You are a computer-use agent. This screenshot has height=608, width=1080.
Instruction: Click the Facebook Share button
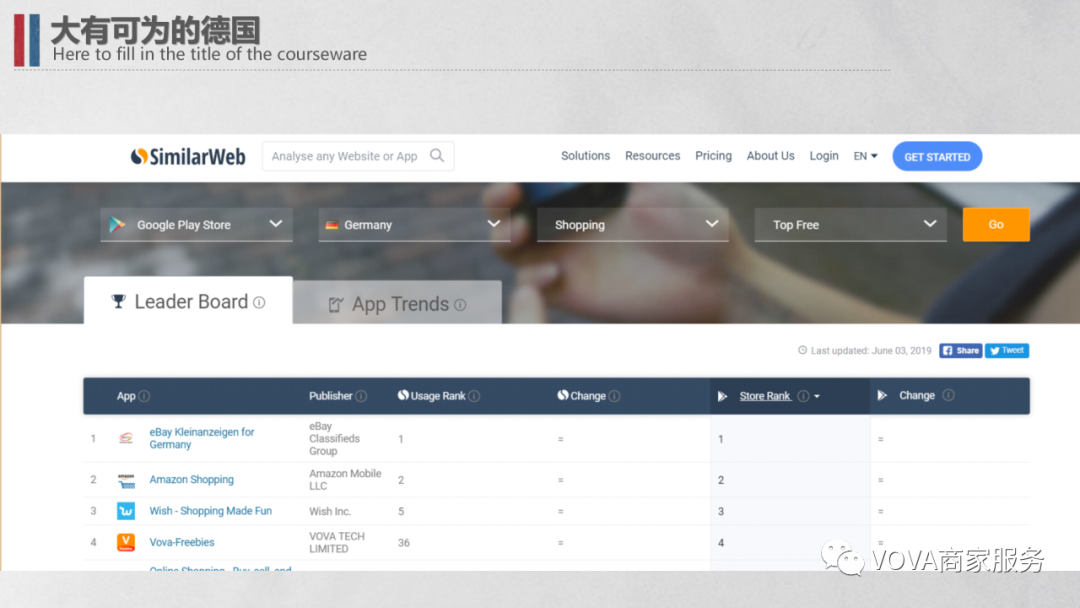pyautogui.click(x=961, y=350)
